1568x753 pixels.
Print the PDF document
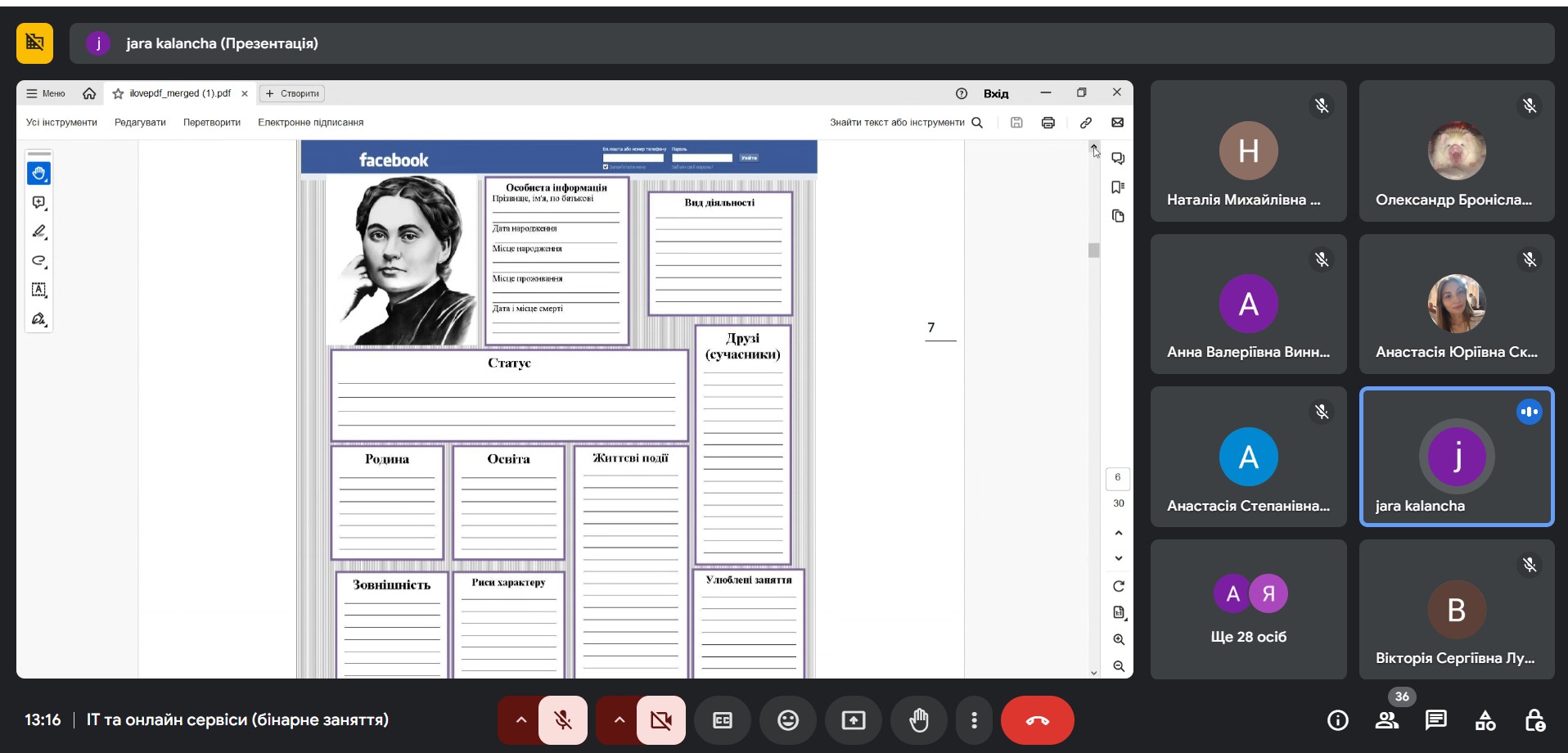[1048, 123]
